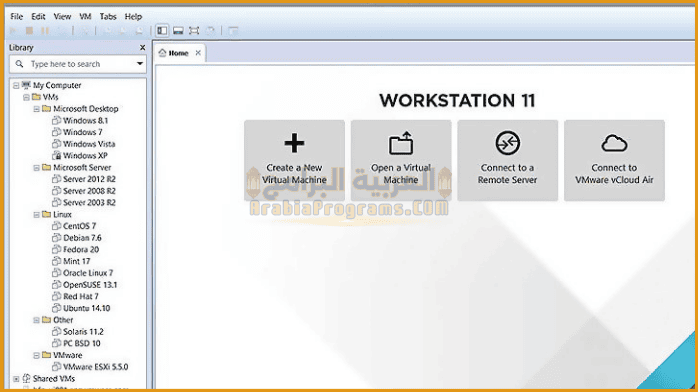Close the Library panel with its X

click(142, 47)
